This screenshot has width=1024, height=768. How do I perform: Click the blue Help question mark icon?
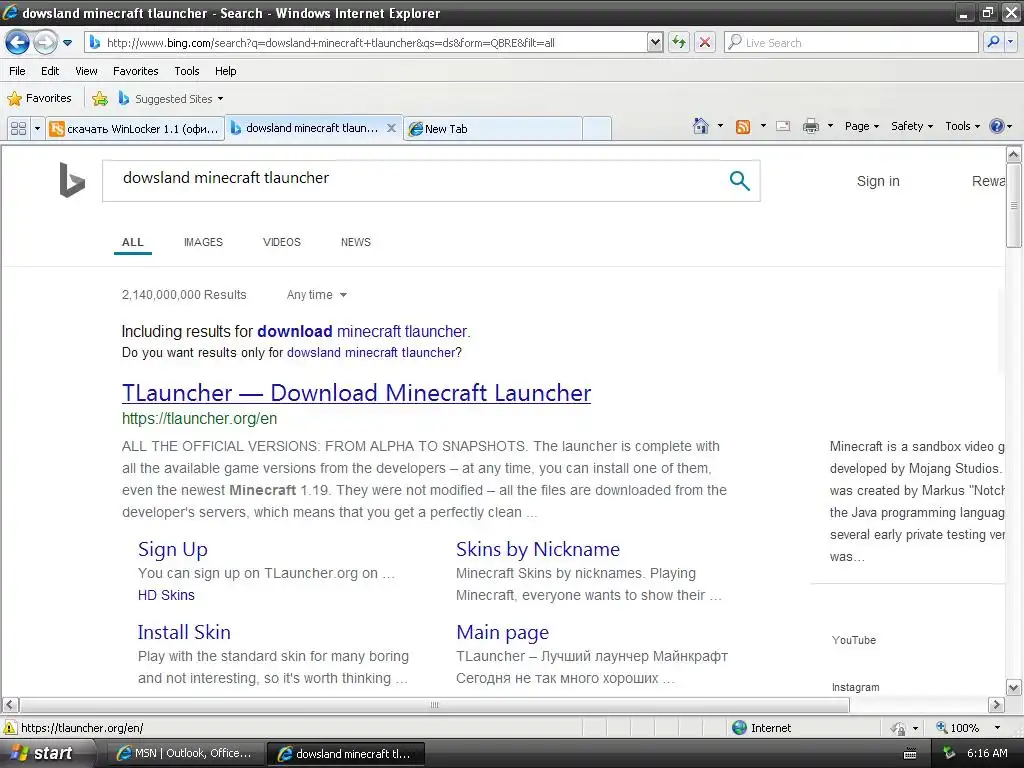997,126
